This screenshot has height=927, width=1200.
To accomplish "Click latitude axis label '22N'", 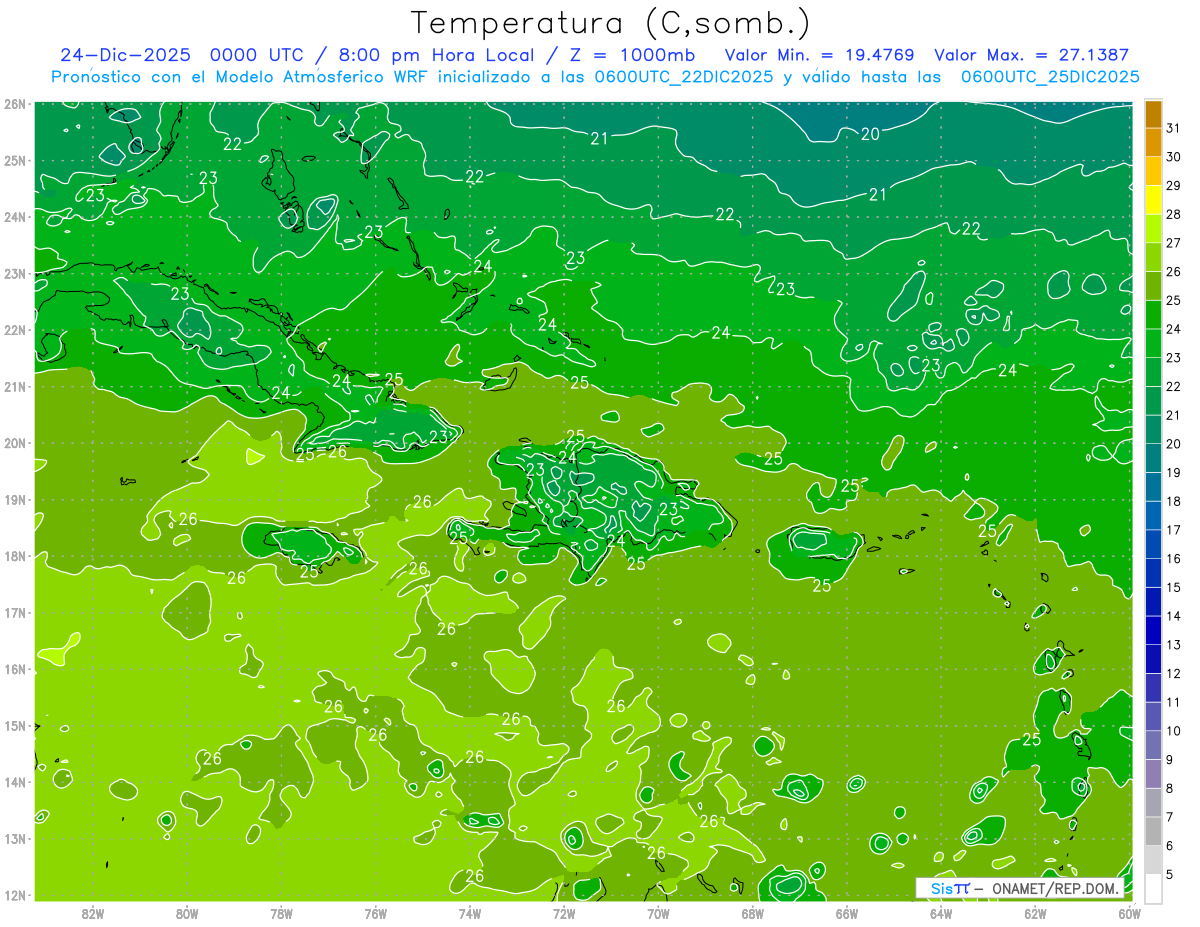I will tap(15, 330).
